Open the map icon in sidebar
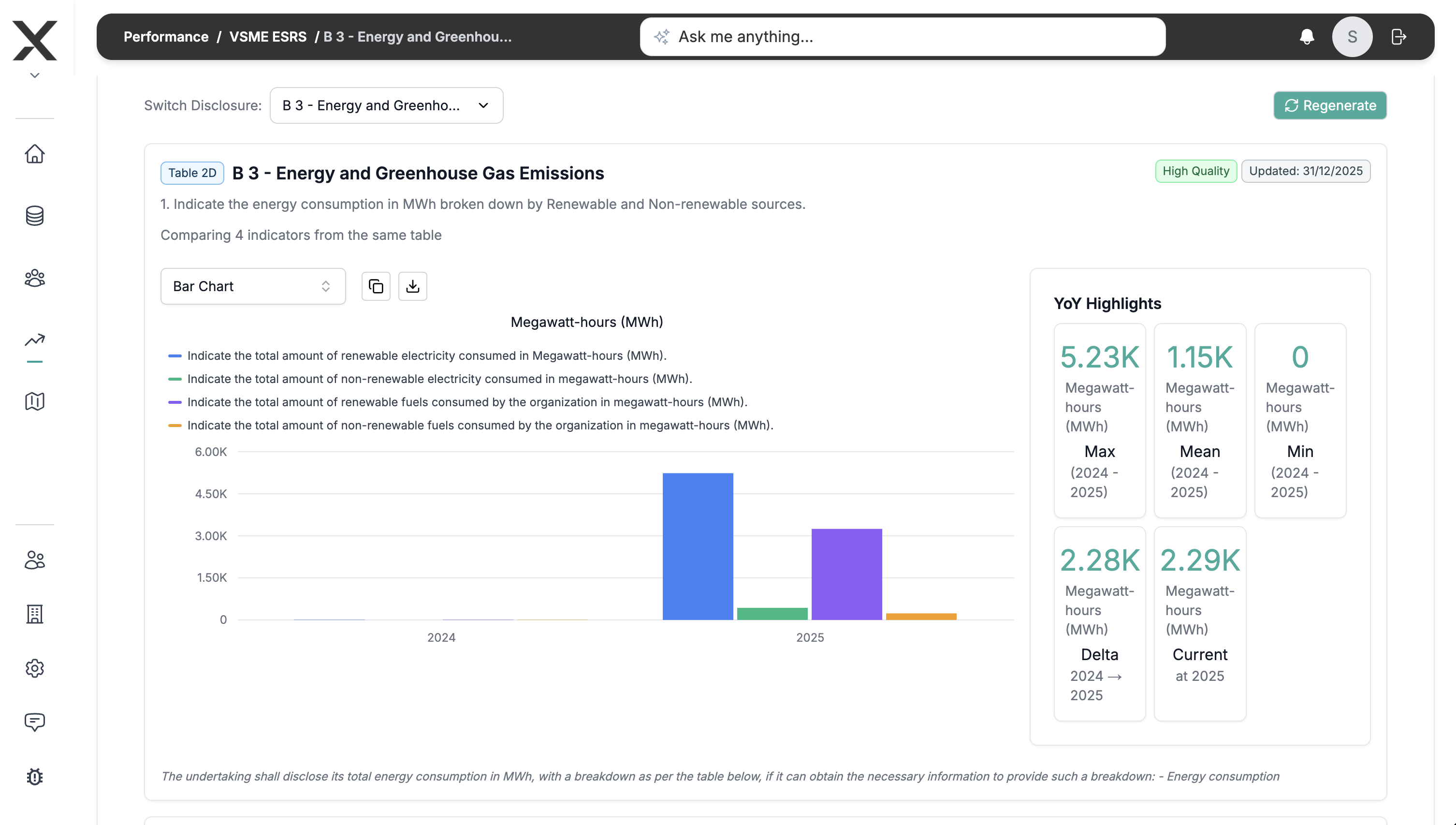The height and width of the screenshot is (825, 1456). [34, 401]
